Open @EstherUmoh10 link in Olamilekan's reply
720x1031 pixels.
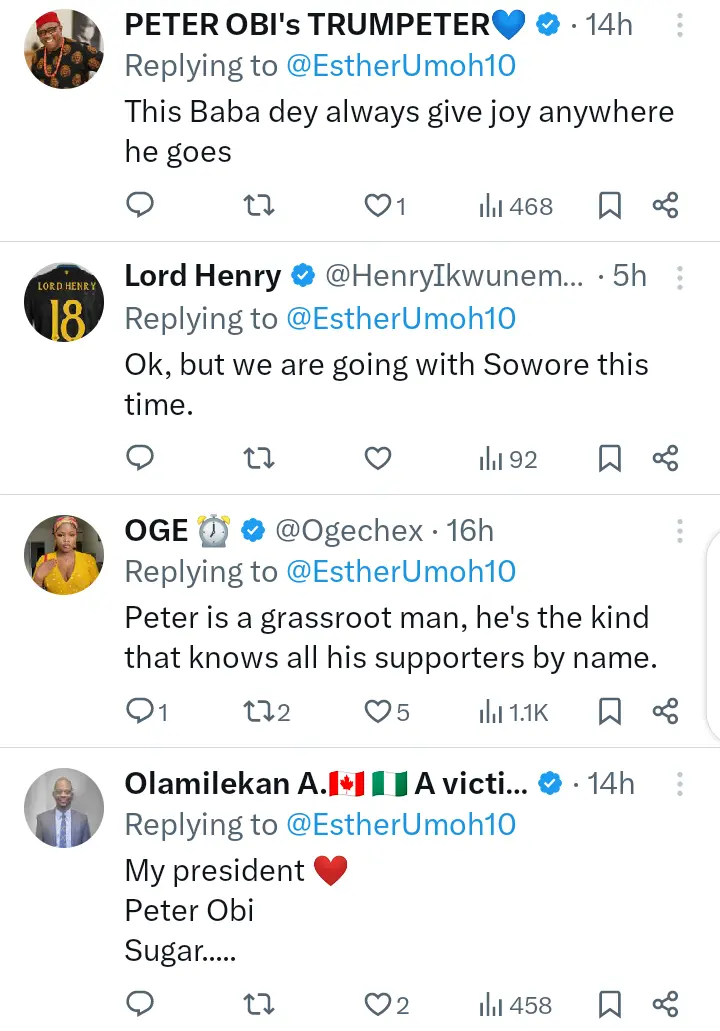pyautogui.click(x=401, y=824)
